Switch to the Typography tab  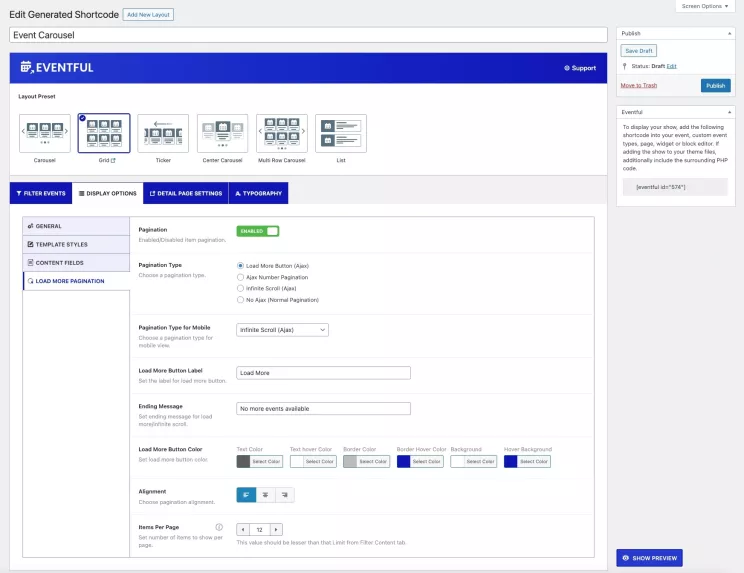pos(258,193)
